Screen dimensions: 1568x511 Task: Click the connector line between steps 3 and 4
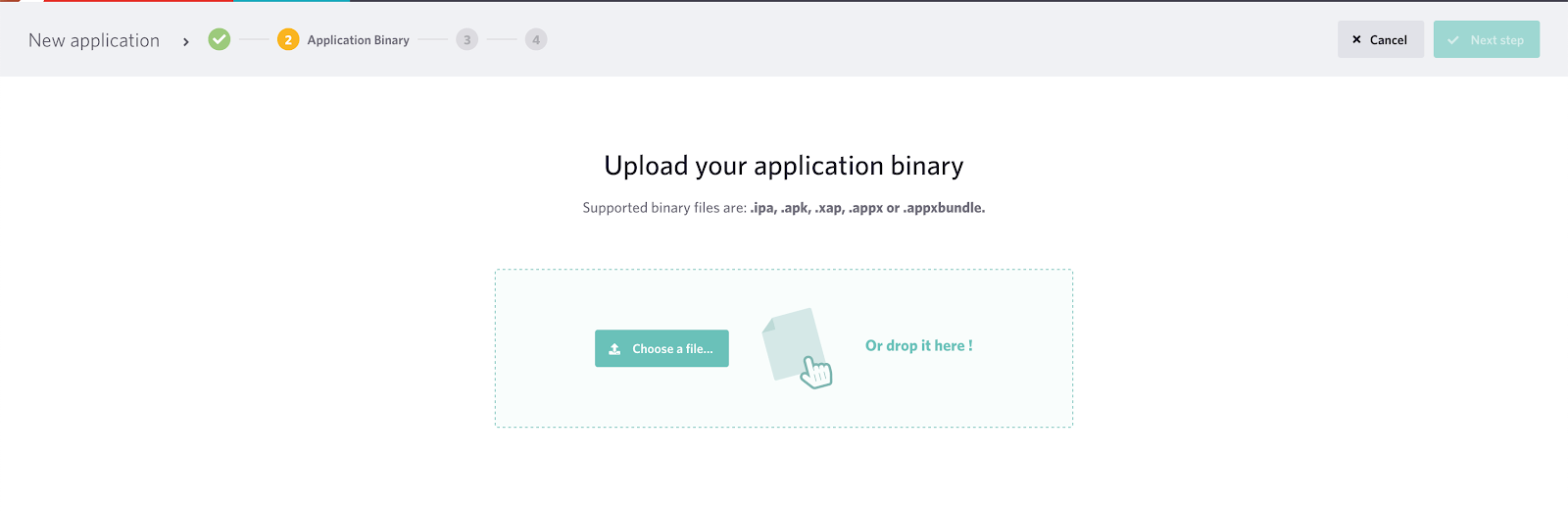(502, 39)
